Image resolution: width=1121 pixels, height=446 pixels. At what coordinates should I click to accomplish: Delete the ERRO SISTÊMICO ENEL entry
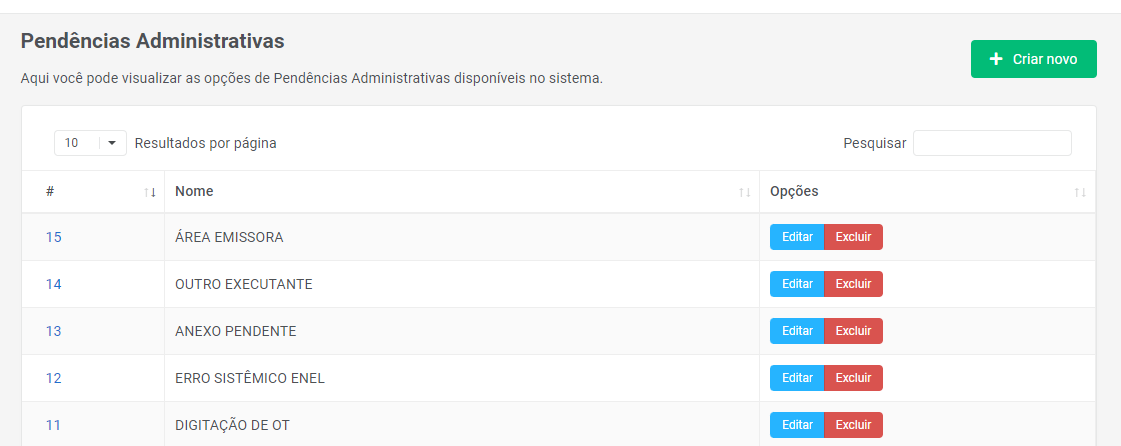click(x=853, y=378)
